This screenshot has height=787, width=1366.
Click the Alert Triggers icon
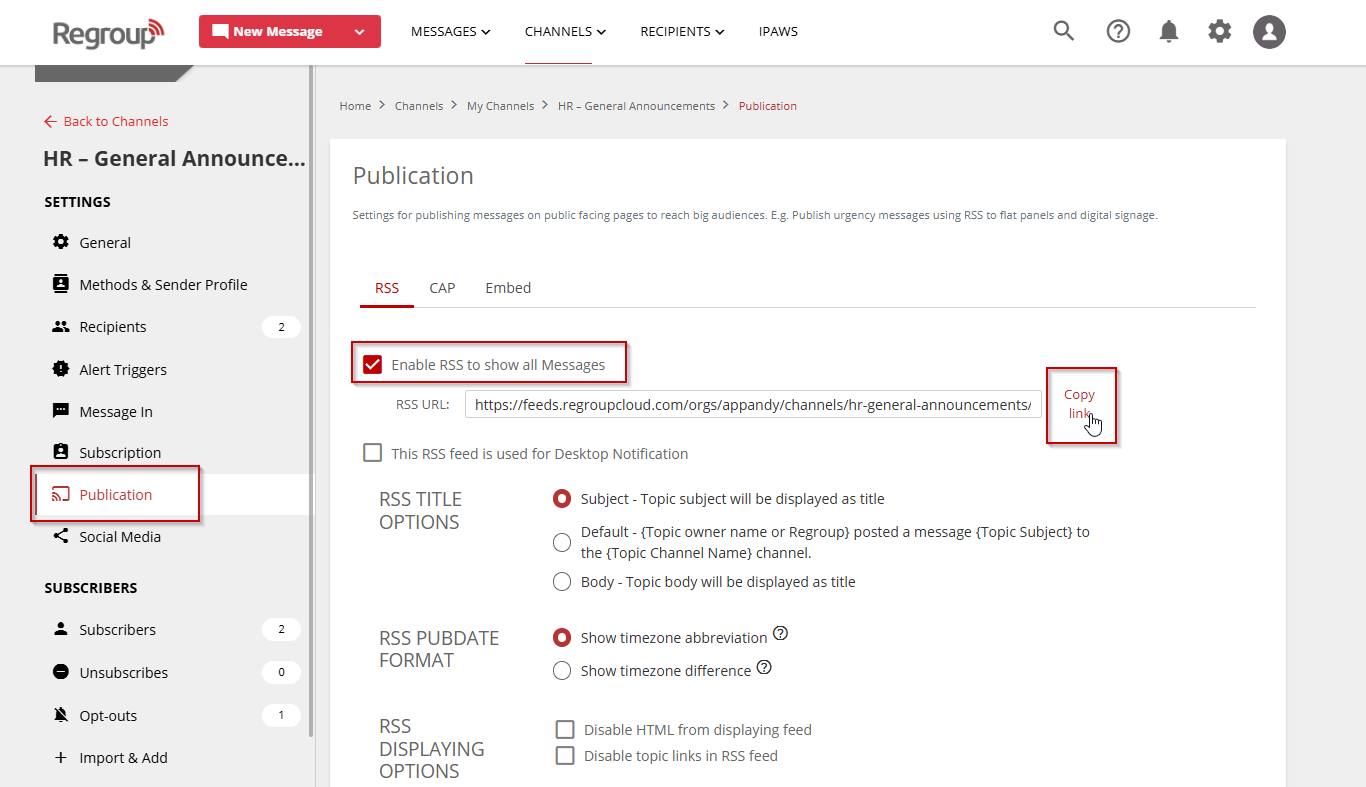coord(61,369)
